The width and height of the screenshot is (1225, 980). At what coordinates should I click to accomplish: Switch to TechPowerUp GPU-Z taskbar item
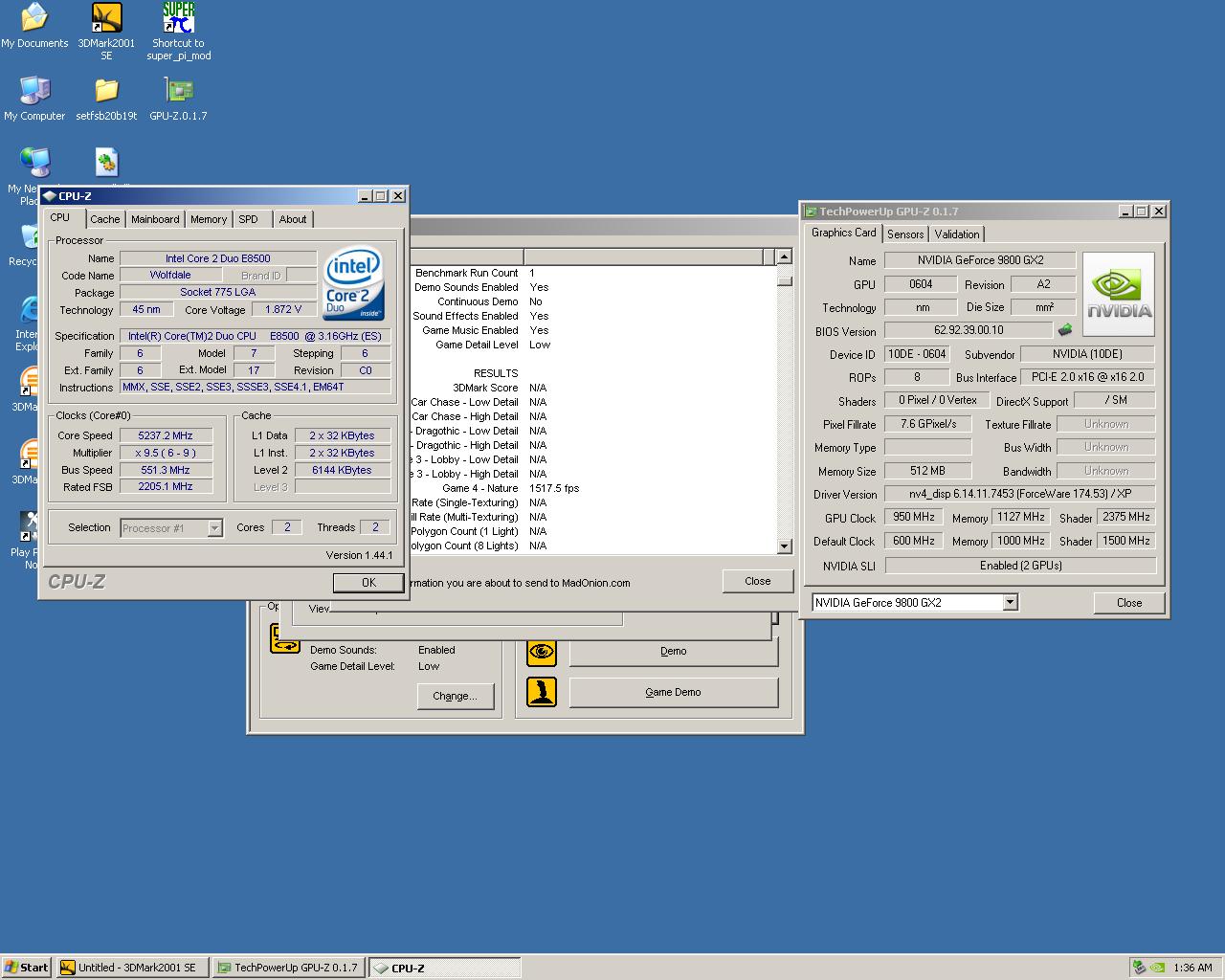(289, 968)
